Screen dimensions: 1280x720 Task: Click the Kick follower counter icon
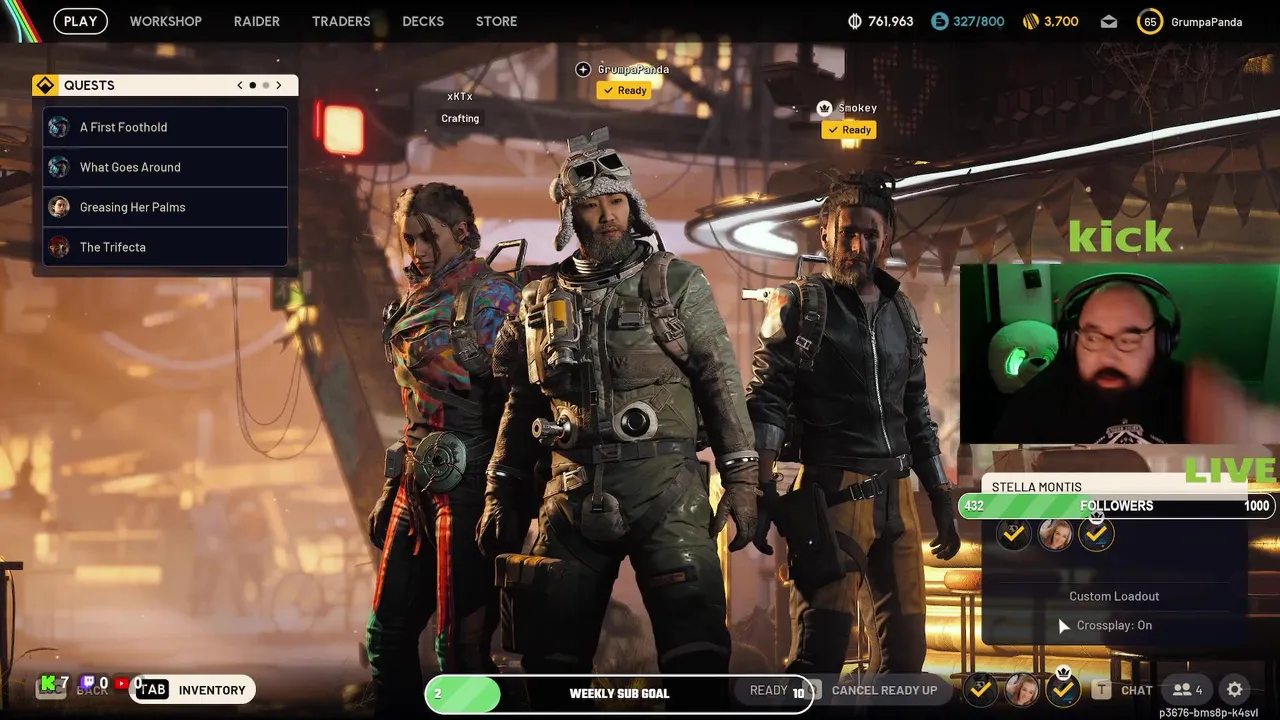[48, 685]
